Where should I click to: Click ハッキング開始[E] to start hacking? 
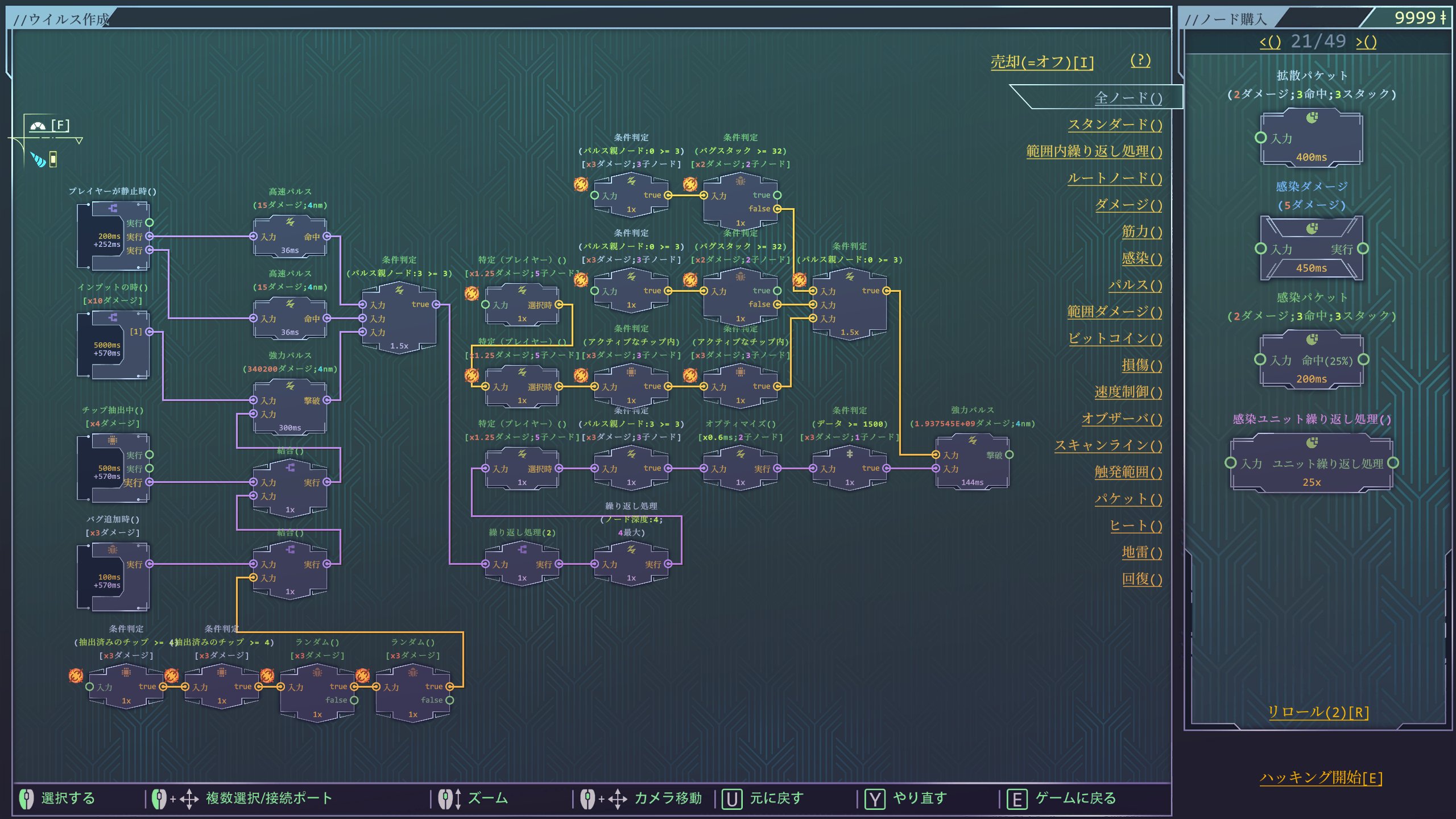(x=1320, y=777)
